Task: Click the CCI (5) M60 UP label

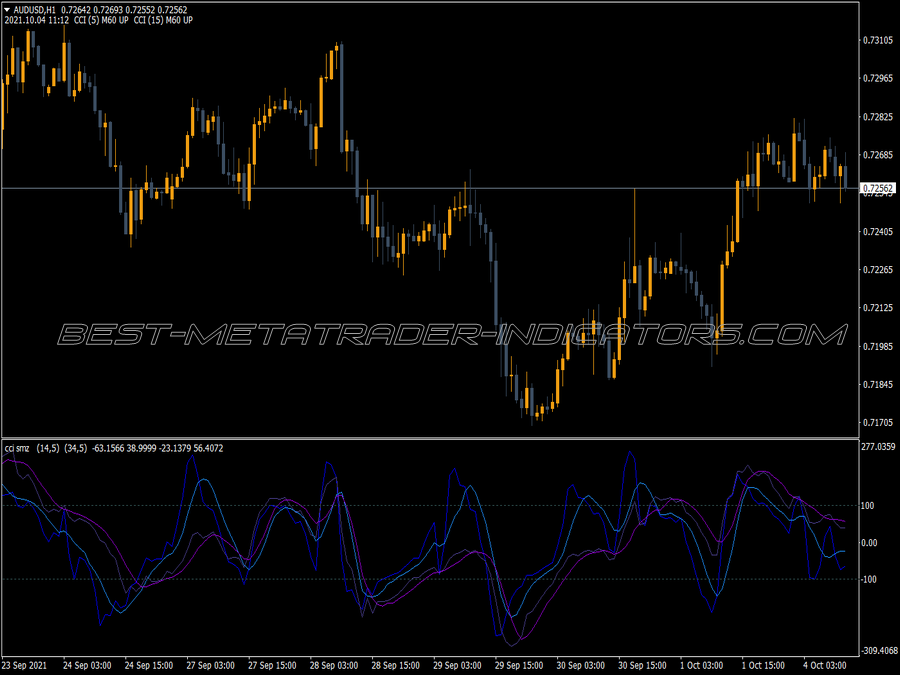Action: coord(101,20)
